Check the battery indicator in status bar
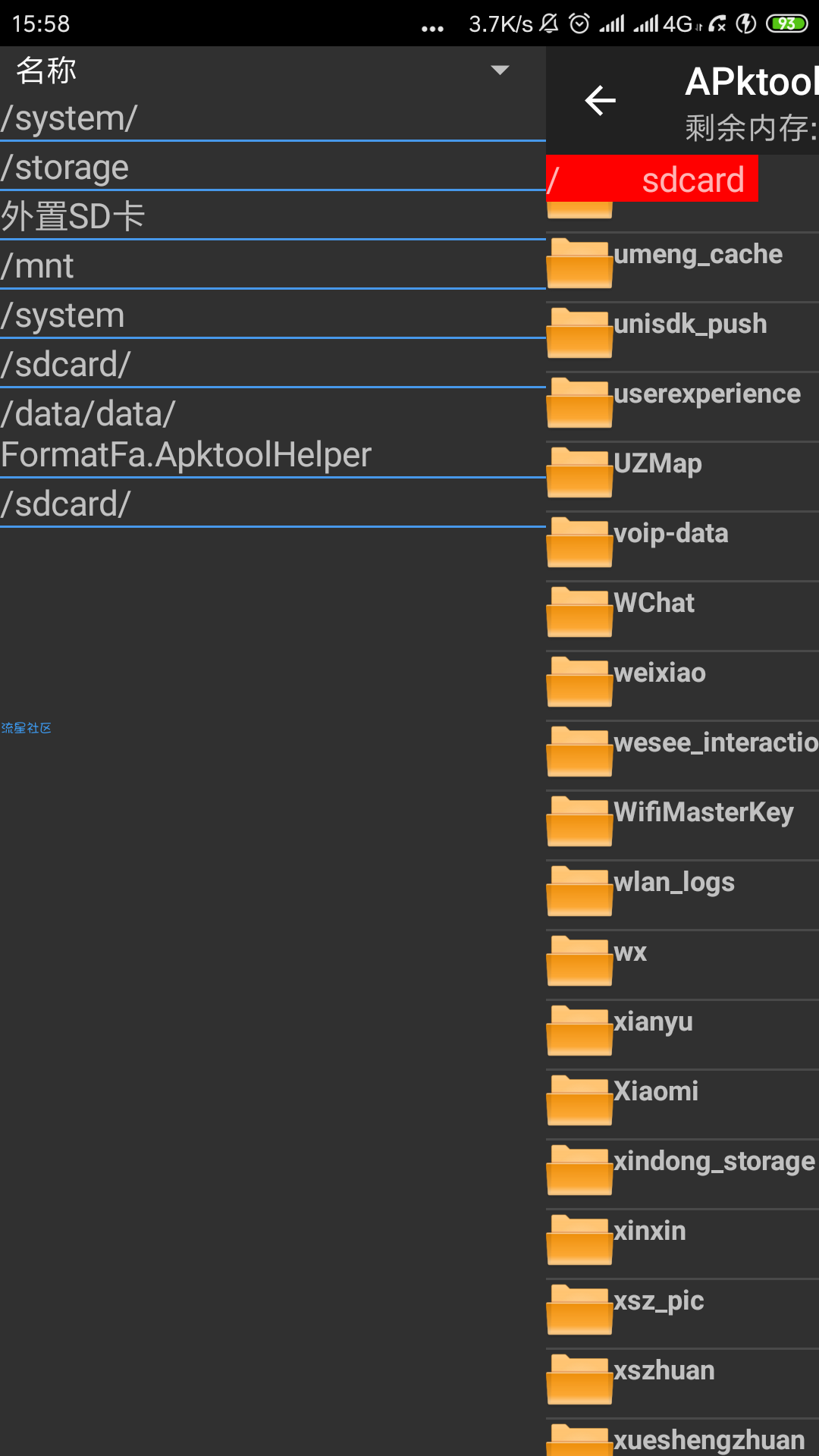Image resolution: width=819 pixels, height=1456 pixels. (787, 24)
